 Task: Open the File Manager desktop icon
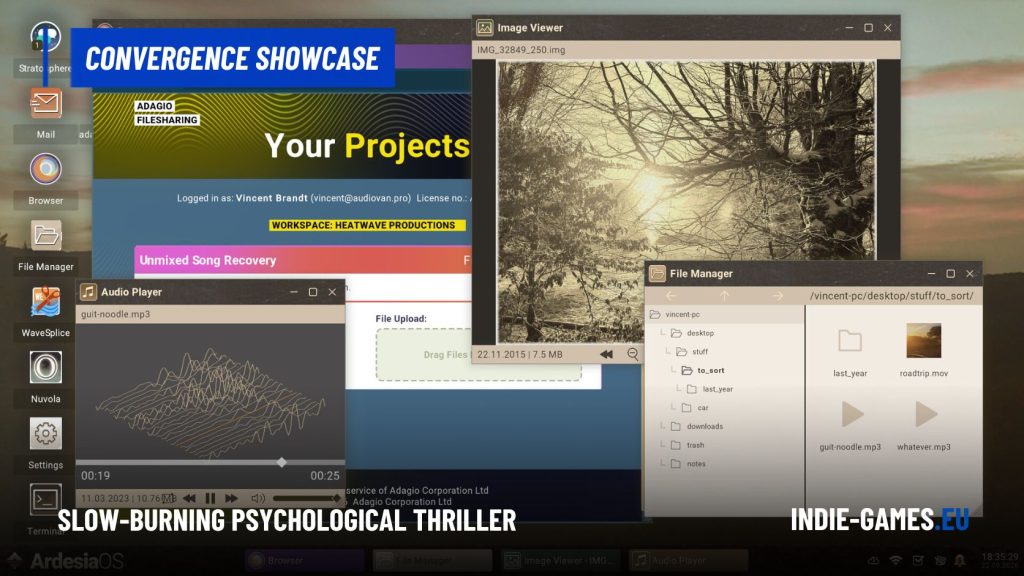click(46, 235)
